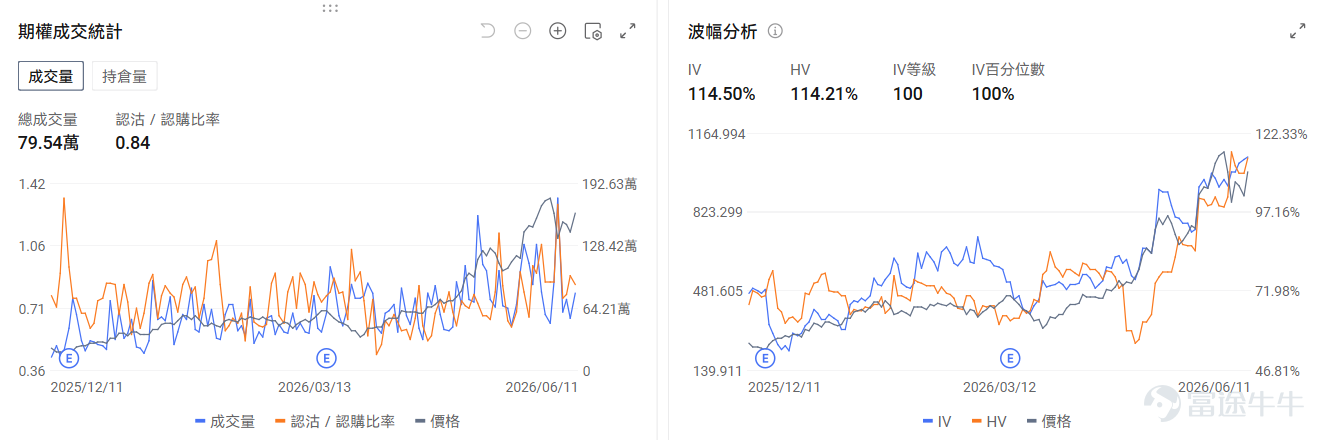
Task: Click the 79.54萬 total volume value
Action: coord(48,142)
